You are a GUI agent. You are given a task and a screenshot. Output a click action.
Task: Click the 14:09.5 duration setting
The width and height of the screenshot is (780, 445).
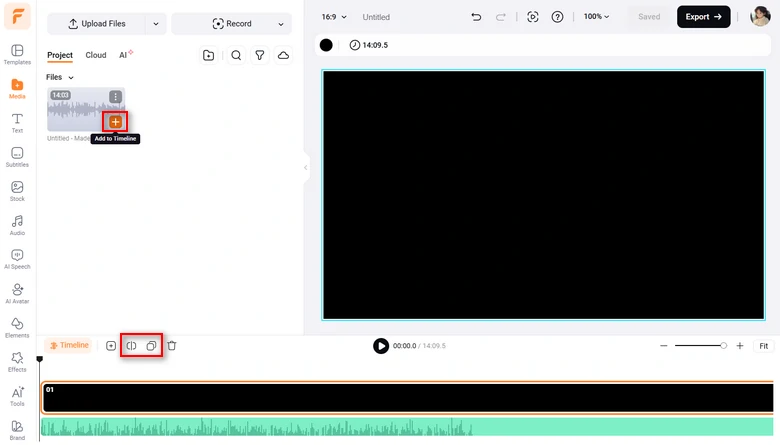tap(369, 45)
